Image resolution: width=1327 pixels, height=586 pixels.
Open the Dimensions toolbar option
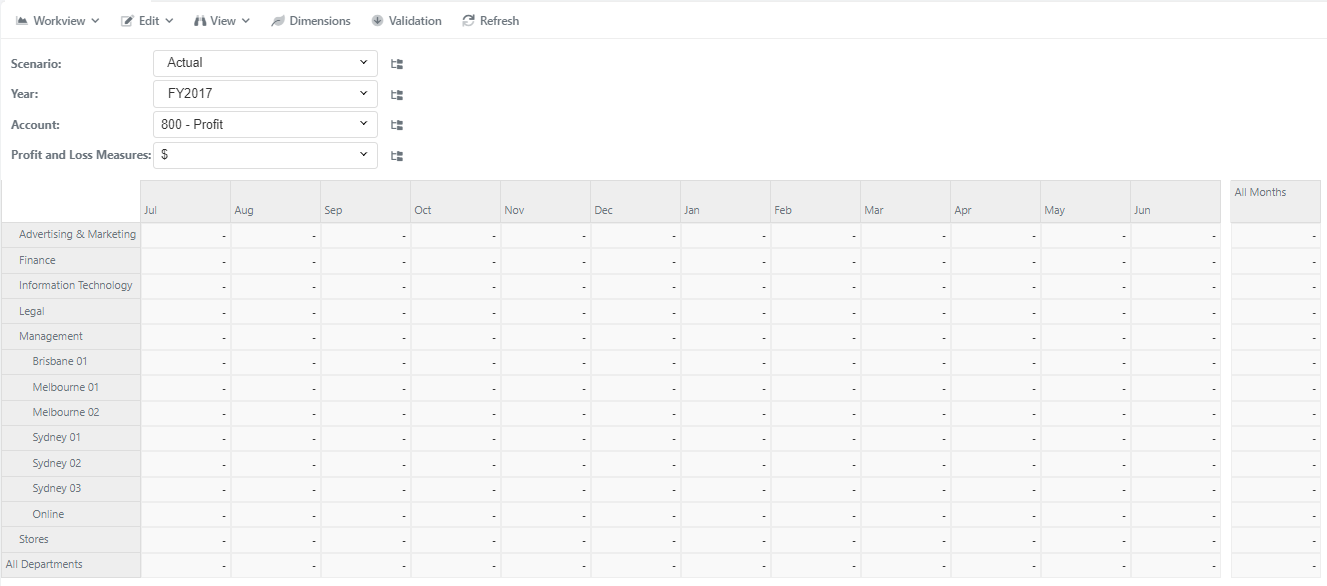tap(310, 21)
